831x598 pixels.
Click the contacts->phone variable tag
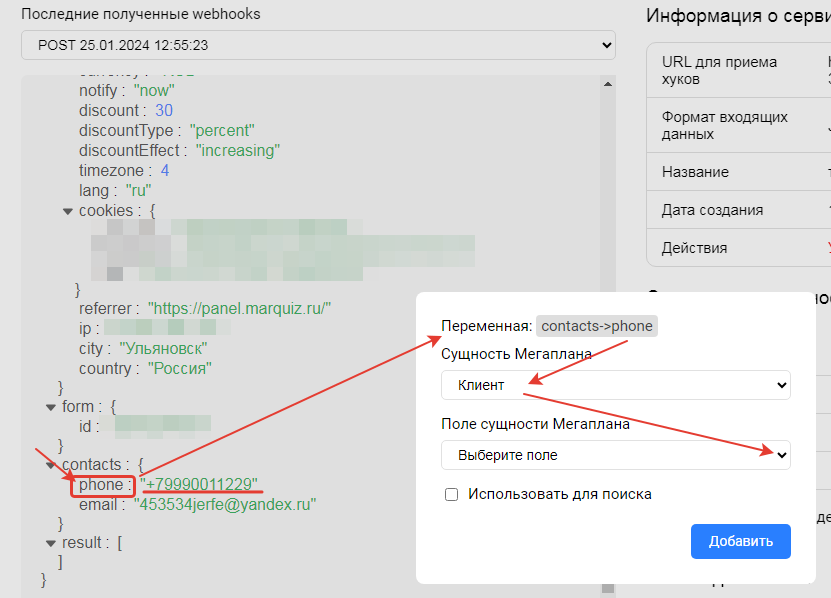point(598,326)
